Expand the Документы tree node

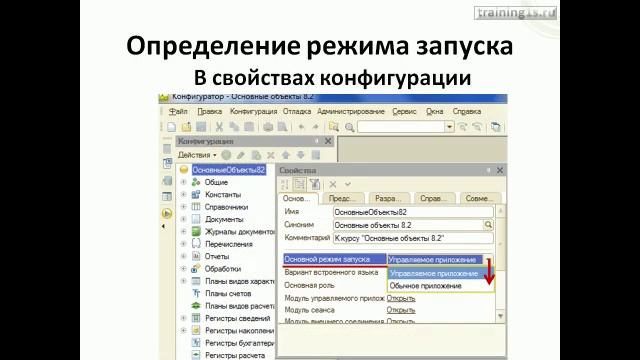click(x=184, y=219)
